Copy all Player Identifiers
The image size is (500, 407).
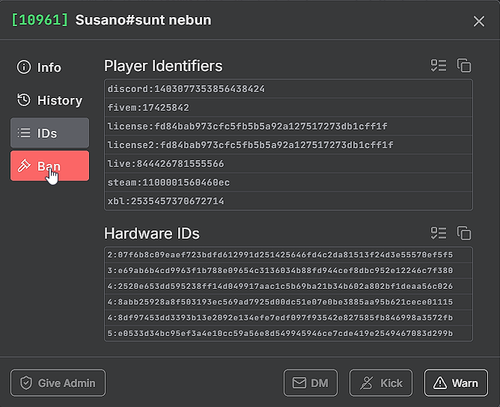tap(464, 65)
